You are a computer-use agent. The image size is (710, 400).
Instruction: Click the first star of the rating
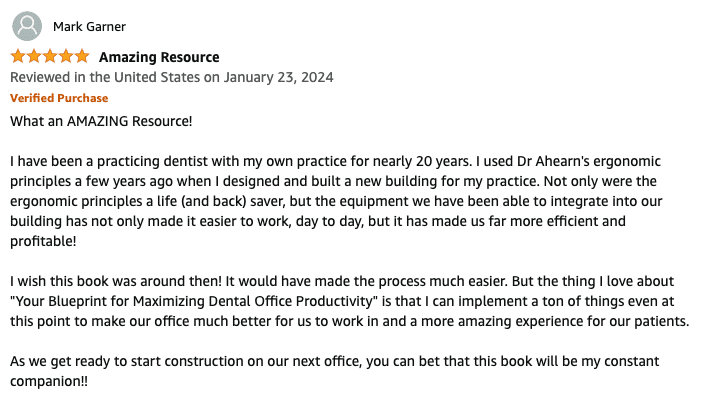click(x=18, y=57)
